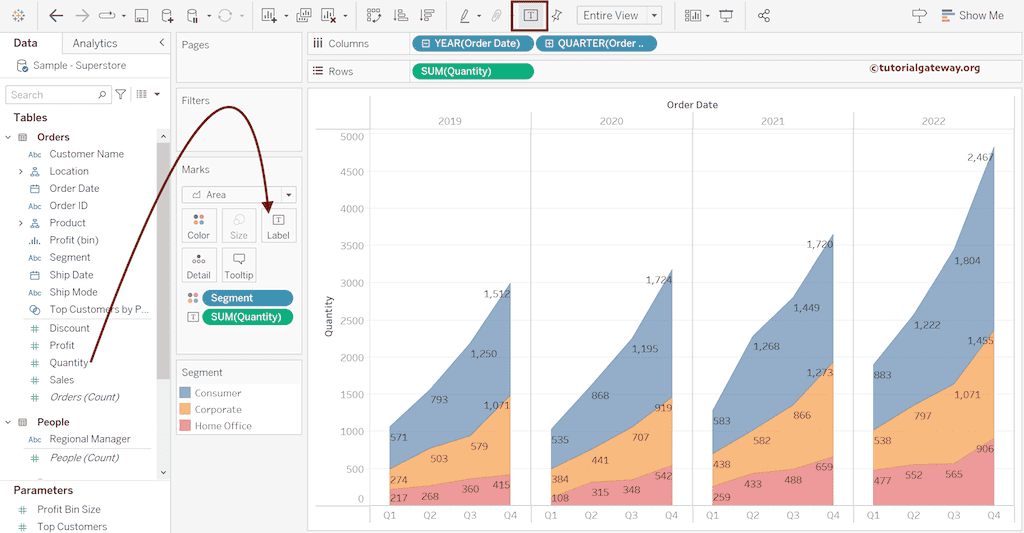1024x533 pixels.
Task: Click the Swap Rows and Columns icon
Action: (374, 15)
